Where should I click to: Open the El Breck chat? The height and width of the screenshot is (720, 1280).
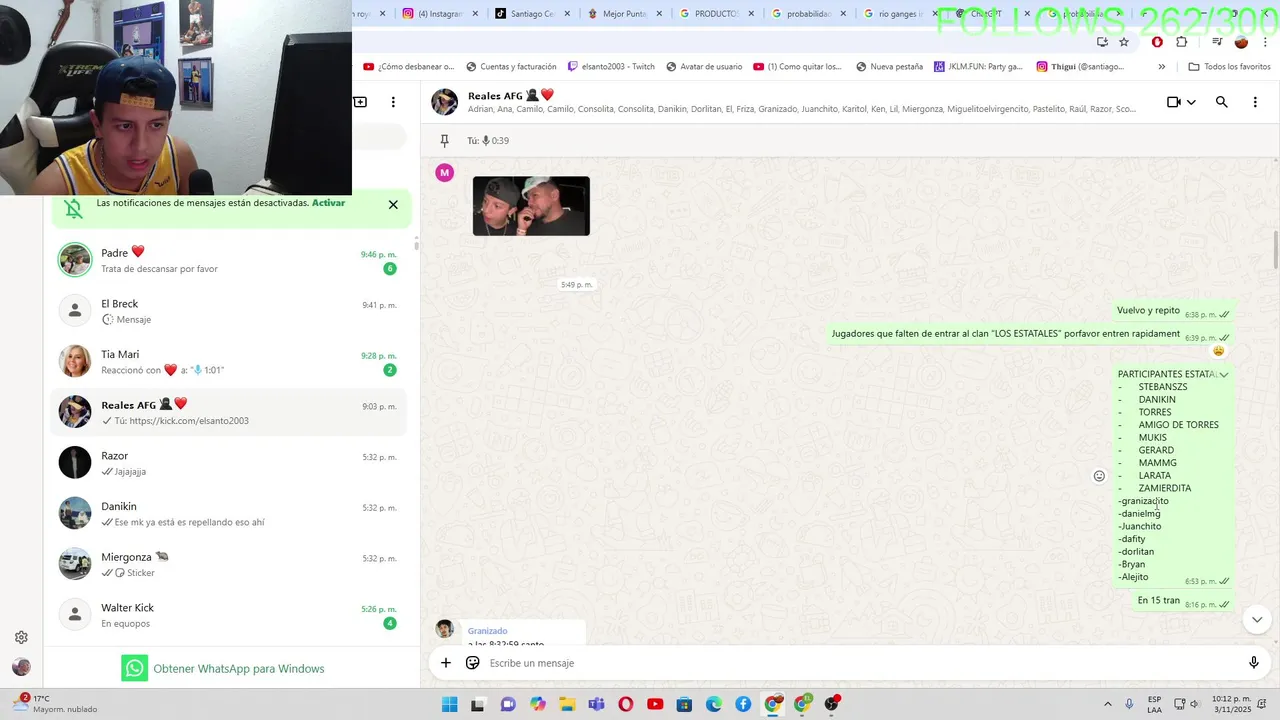(x=228, y=311)
